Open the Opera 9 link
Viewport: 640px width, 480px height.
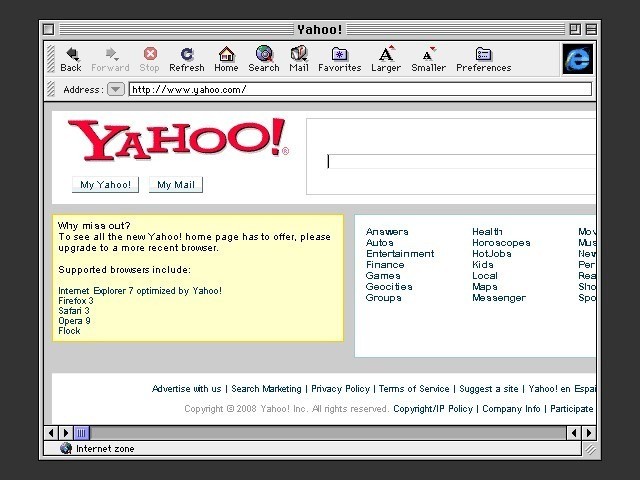74,321
